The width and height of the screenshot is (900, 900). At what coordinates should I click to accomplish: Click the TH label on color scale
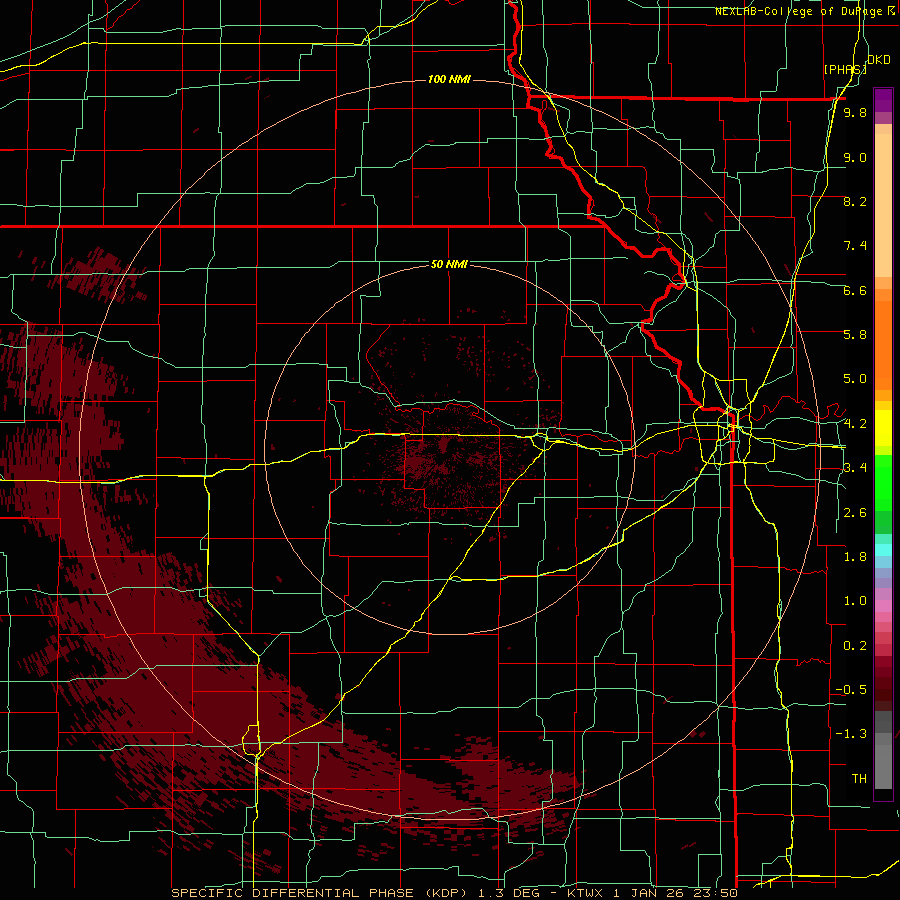859,778
